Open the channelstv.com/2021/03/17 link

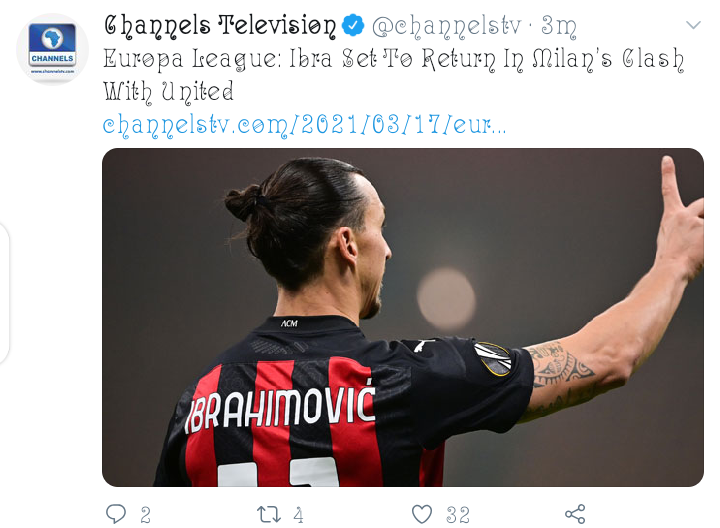pyautogui.click(x=304, y=125)
